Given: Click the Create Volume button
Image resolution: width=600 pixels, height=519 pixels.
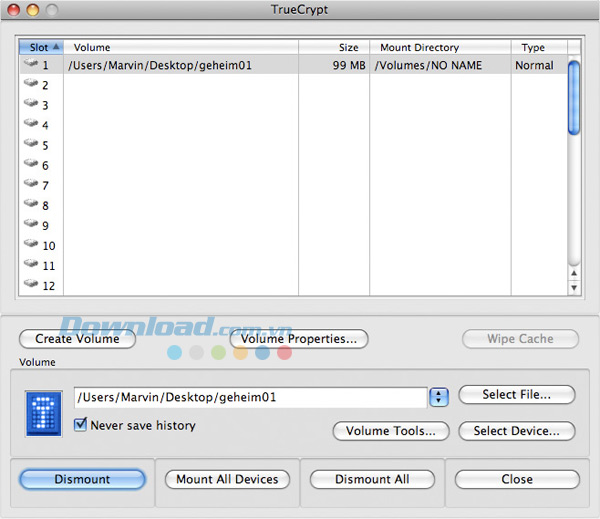Looking at the screenshot, I should pos(77,339).
